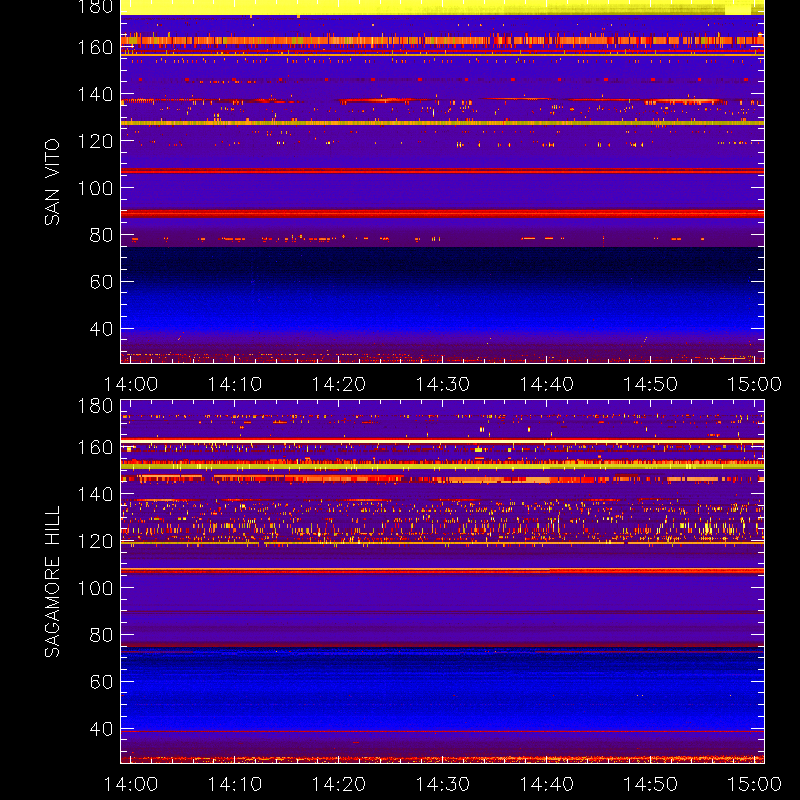
Task: Pick the 60 label on Sagamore Hill axis
Action: [x=101, y=682]
